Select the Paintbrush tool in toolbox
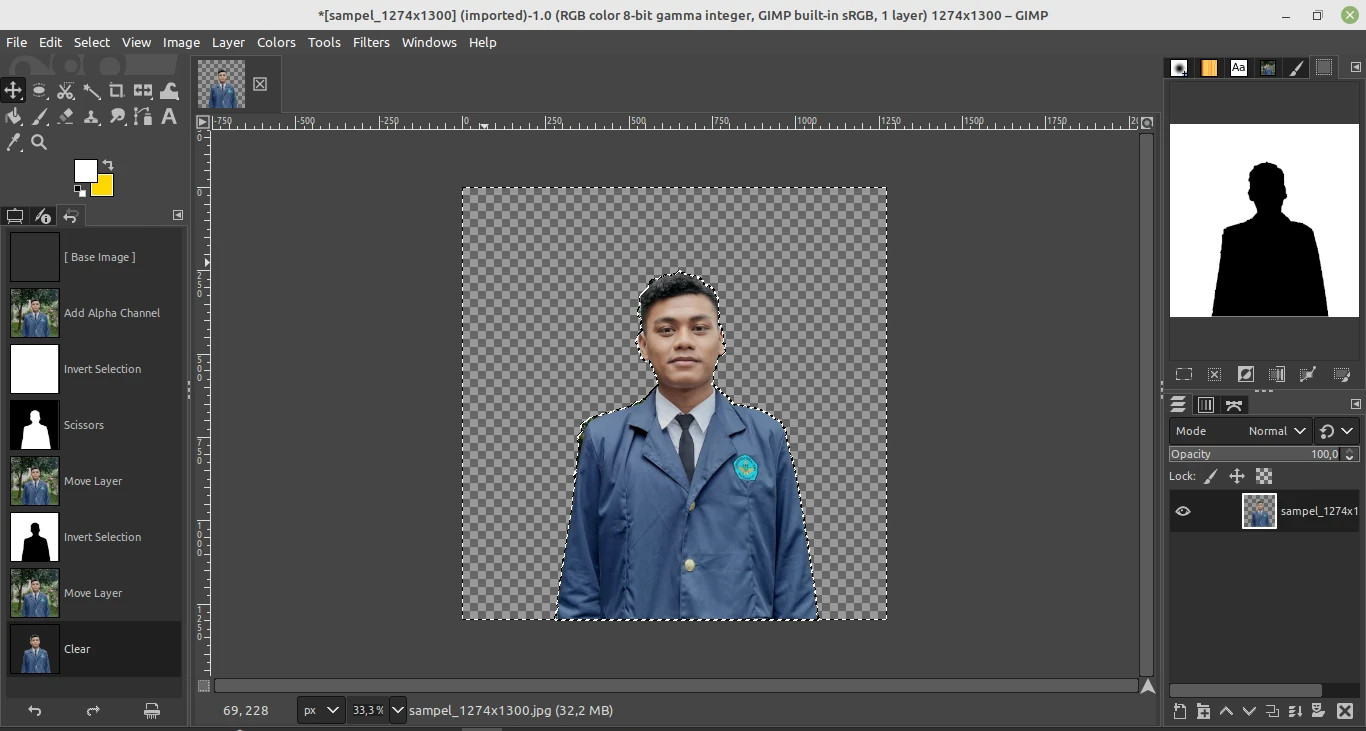This screenshot has height=731, width=1366. pyautogui.click(x=39, y=117)
